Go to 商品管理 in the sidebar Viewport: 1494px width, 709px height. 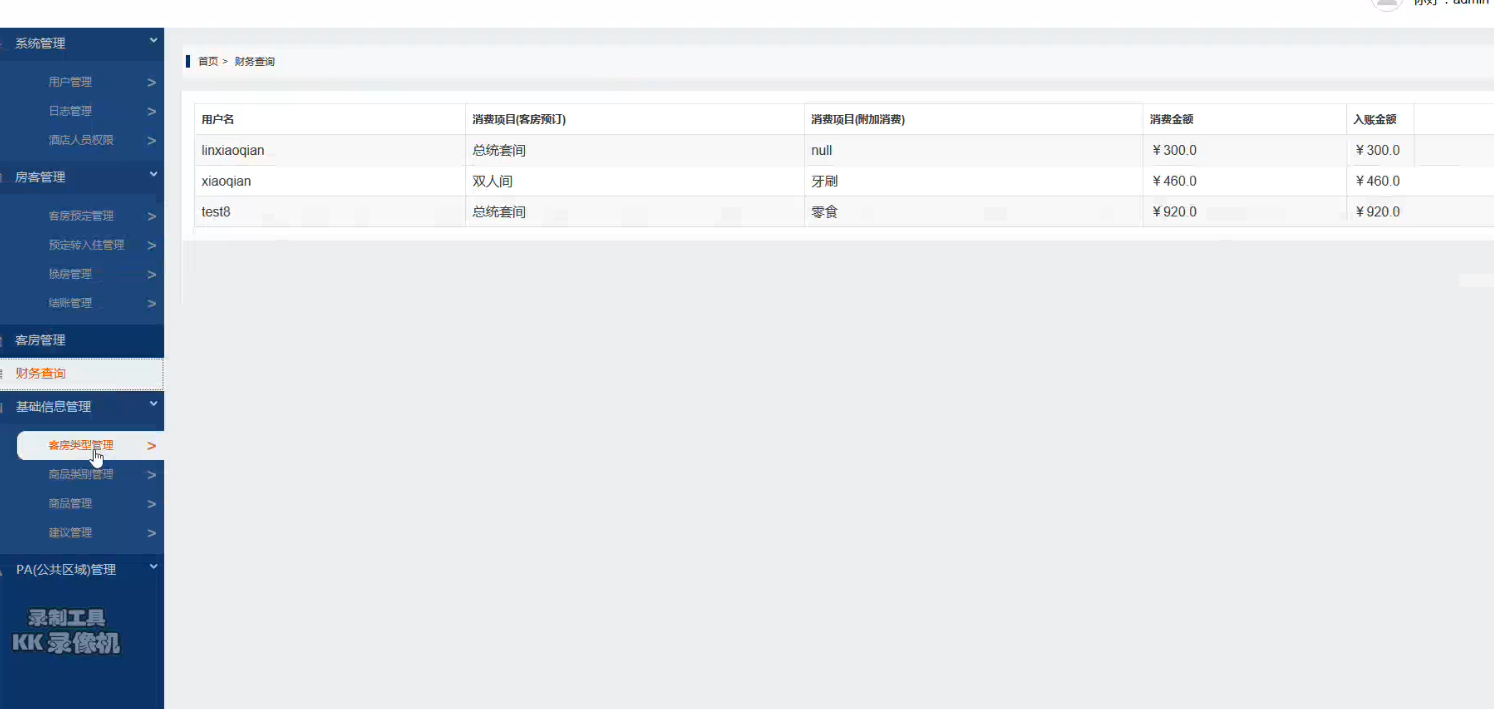[x=70, y=504]
